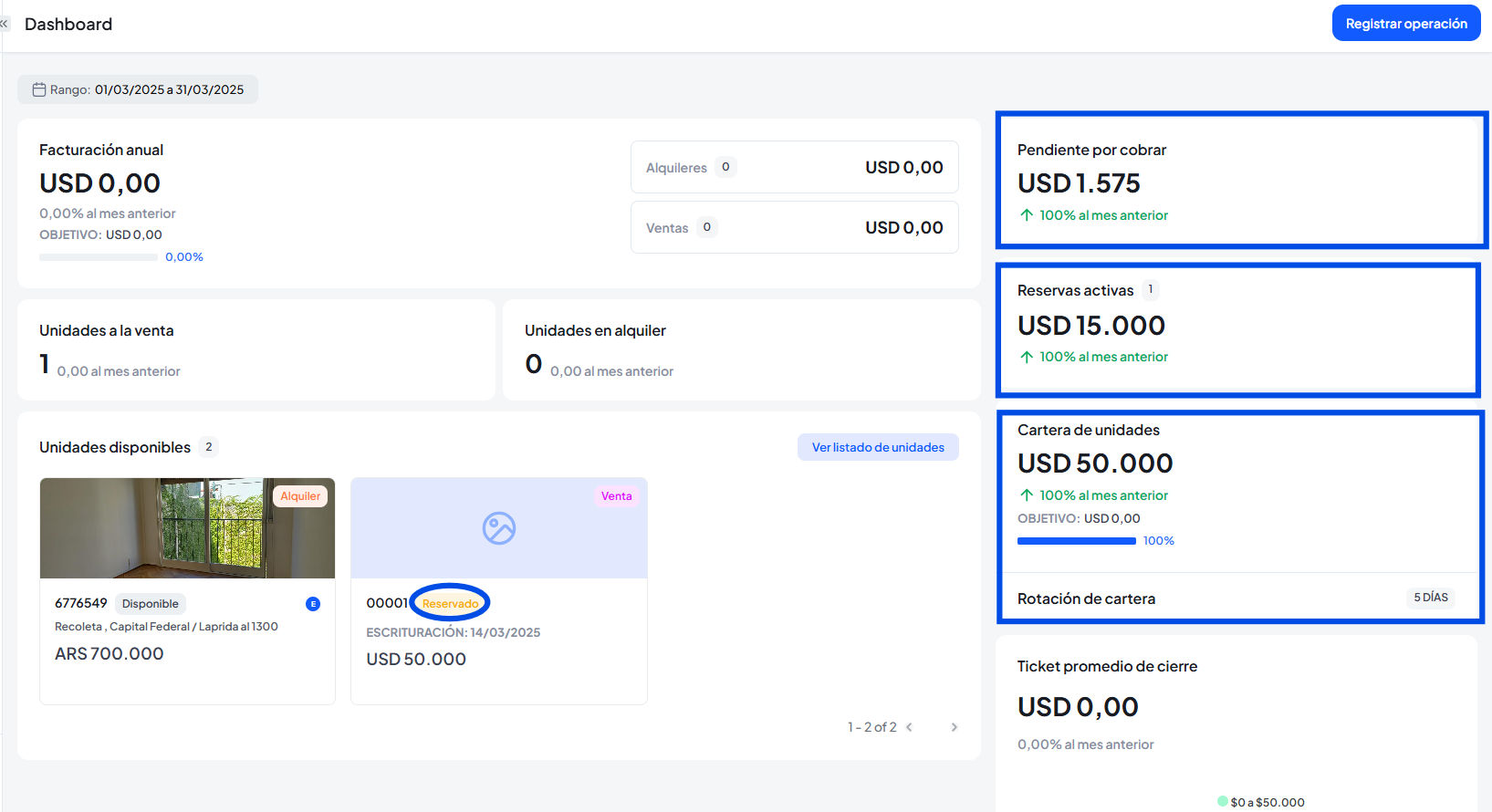Click the Reservado status tag

click(450, 603)
